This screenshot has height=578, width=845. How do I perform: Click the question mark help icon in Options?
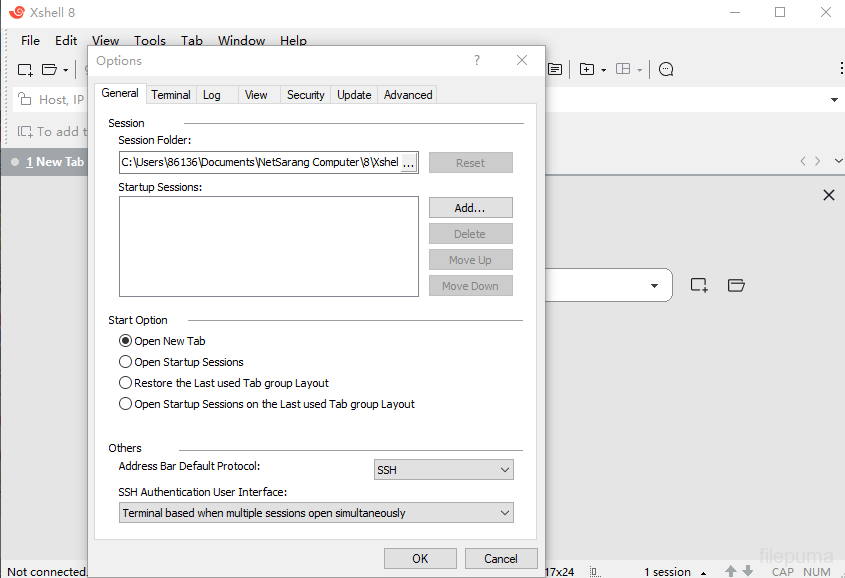[476, 60]
